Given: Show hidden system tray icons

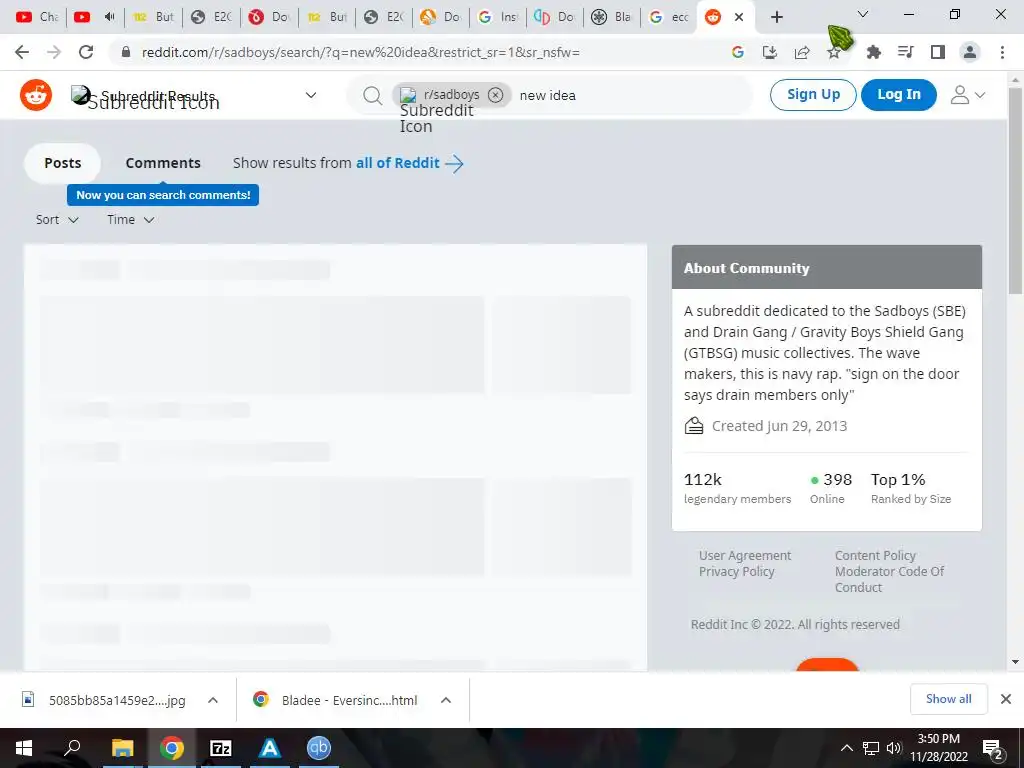Looking at the screenshot, I should click(x=846, y=748).
